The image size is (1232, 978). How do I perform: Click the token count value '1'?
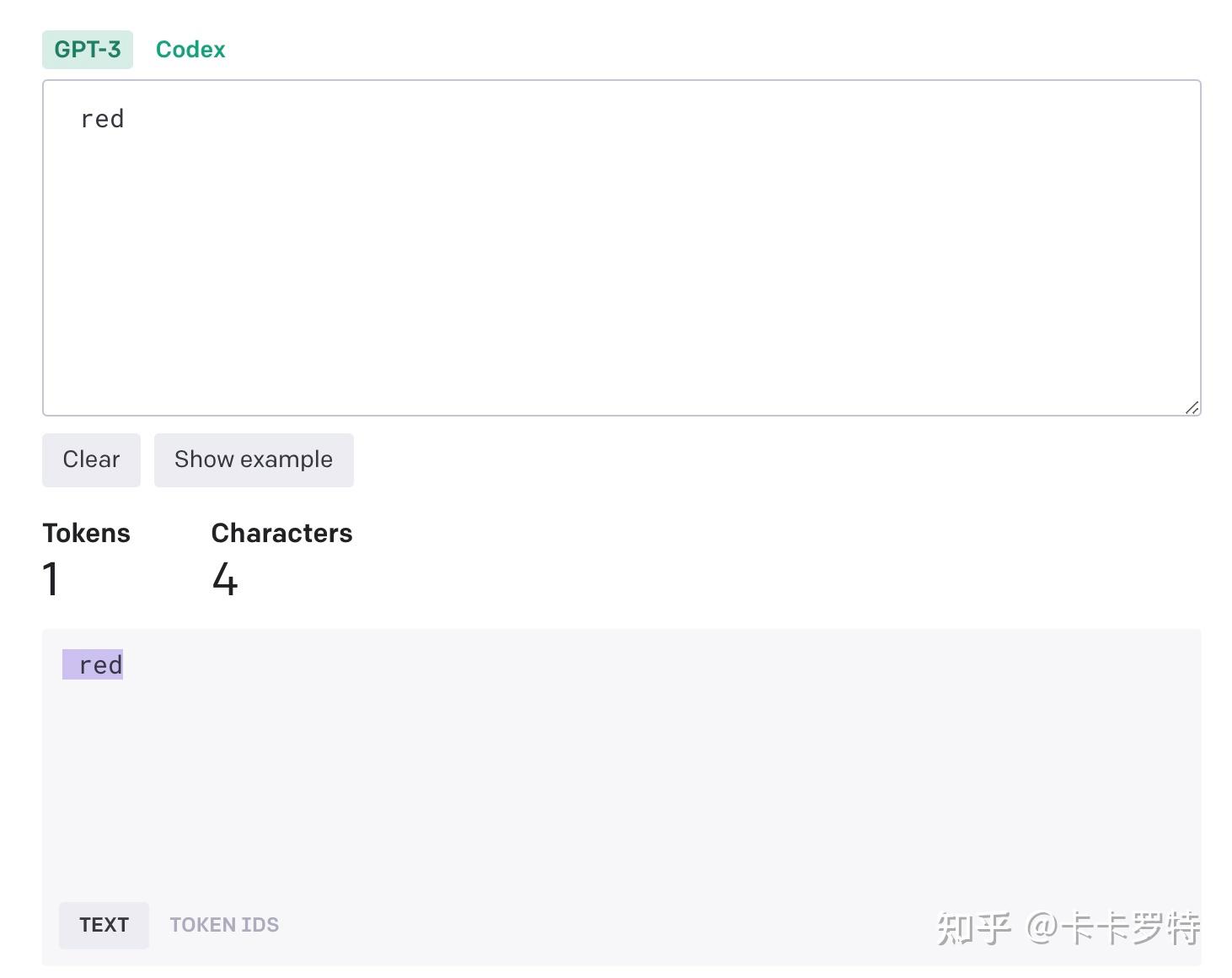click(51, 578)
